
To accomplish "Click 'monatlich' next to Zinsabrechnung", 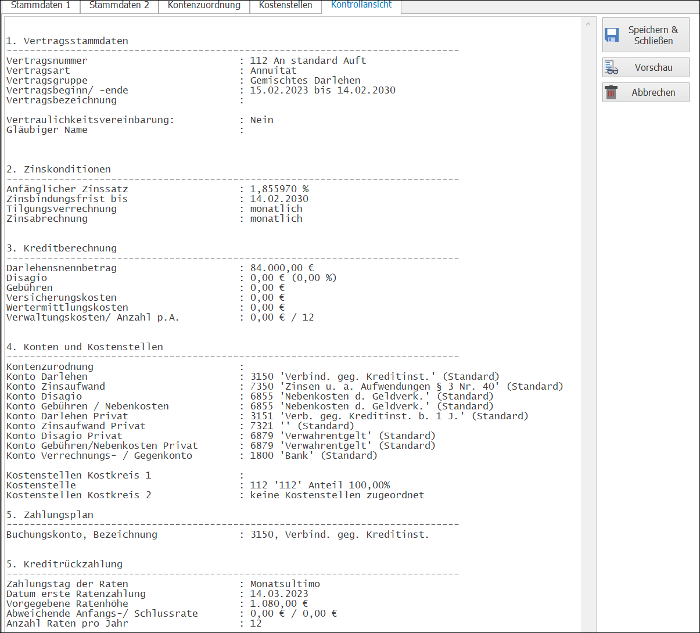I will (276, 218).
